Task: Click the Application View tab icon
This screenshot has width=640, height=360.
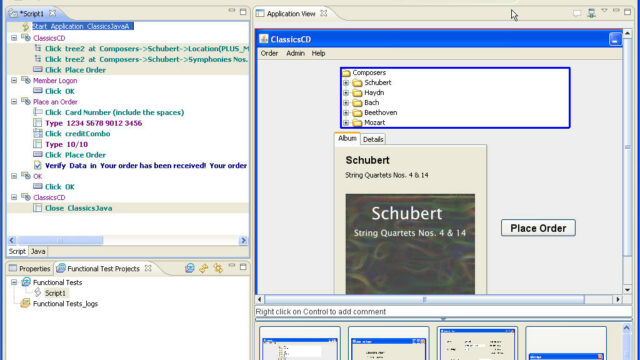Action: 260,13
